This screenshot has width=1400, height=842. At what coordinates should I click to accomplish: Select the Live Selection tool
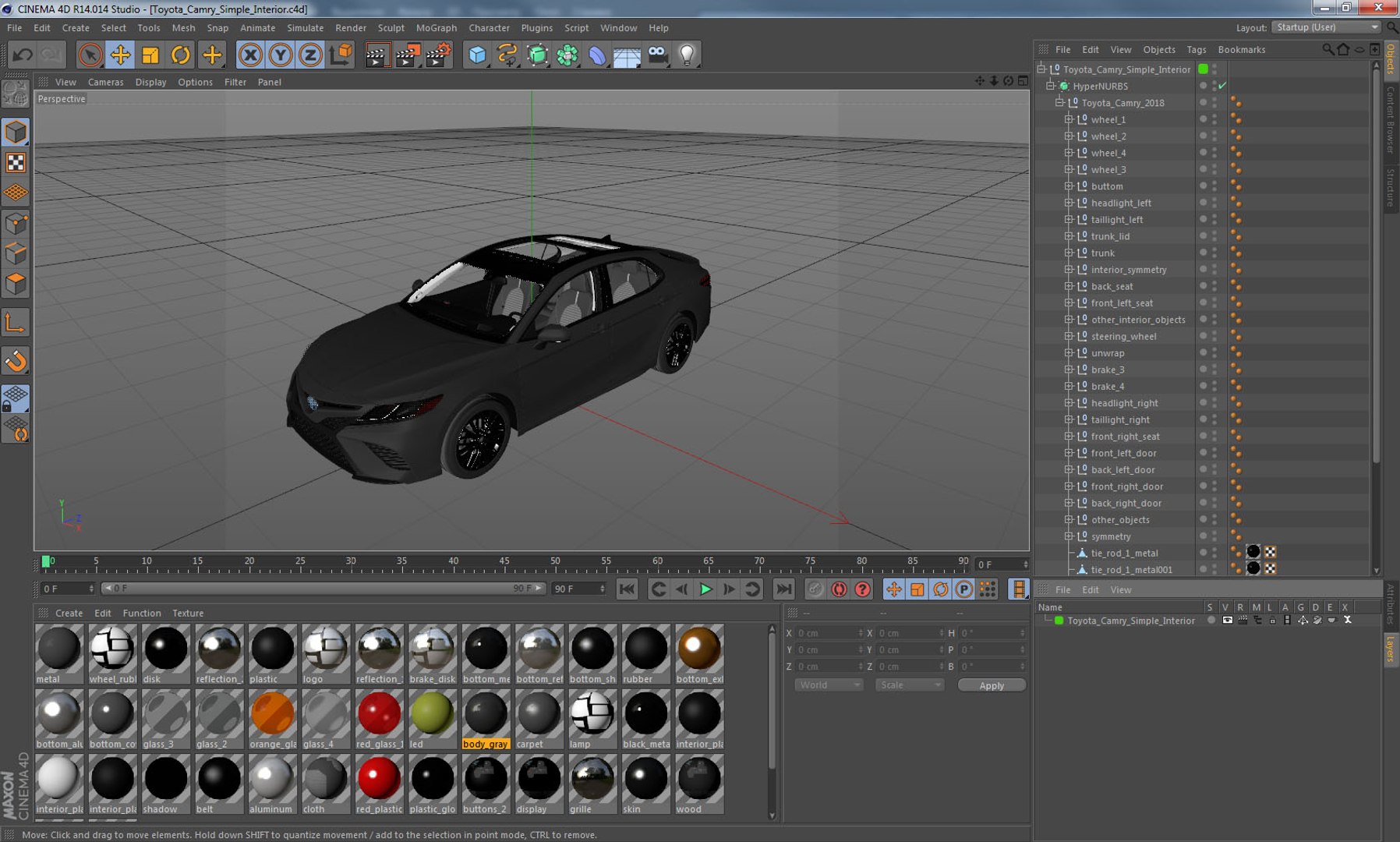pyautogui.click(x=90, y=55)
